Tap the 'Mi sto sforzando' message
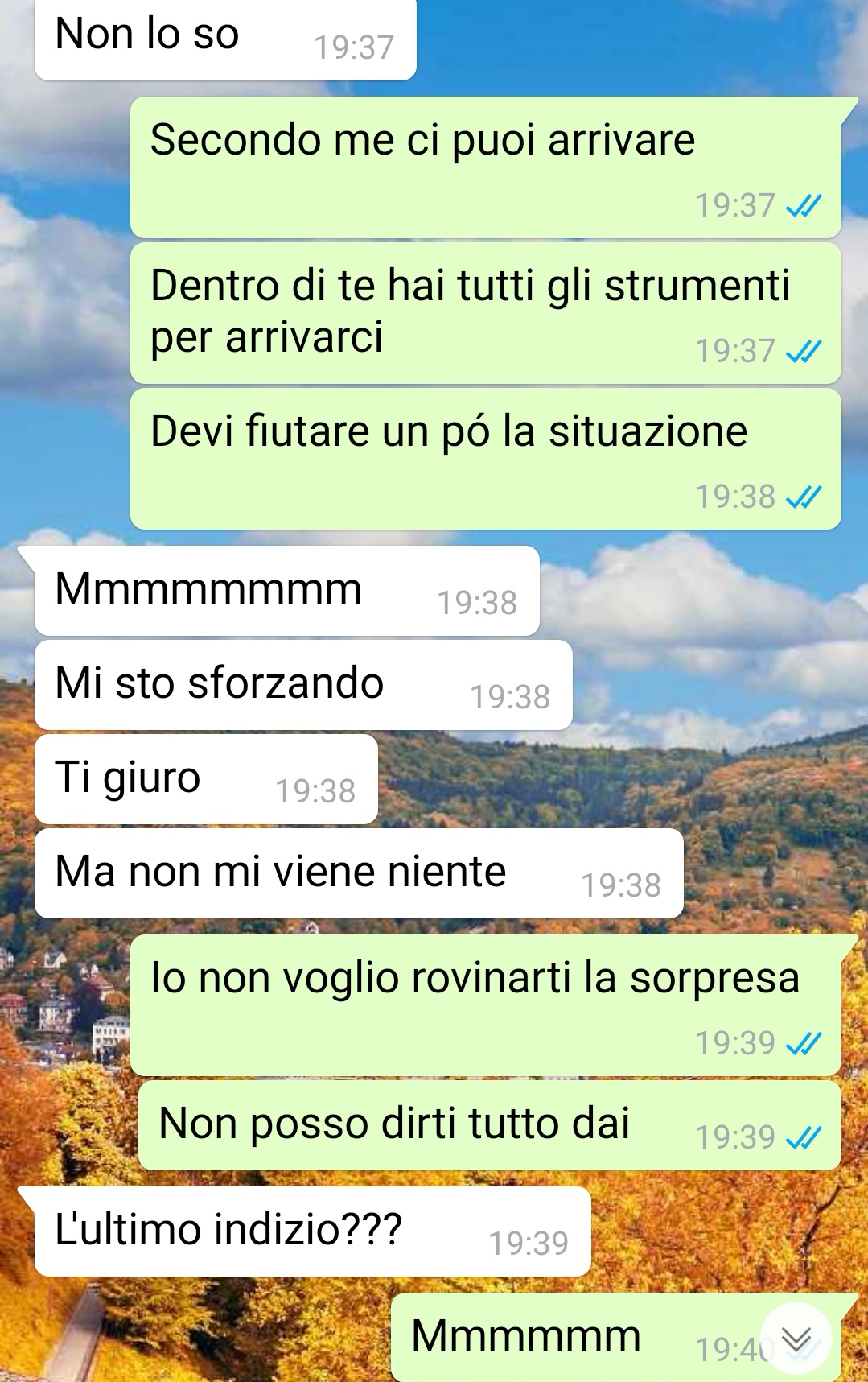868x1382 pixels. pos(303,685)
